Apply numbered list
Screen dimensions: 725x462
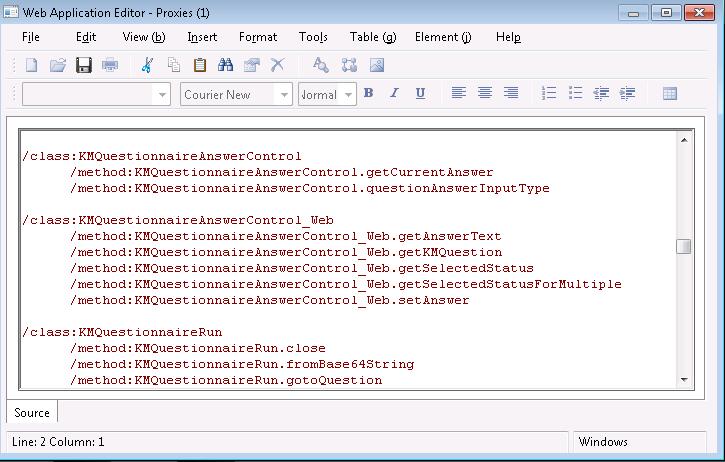coord(549,93)
